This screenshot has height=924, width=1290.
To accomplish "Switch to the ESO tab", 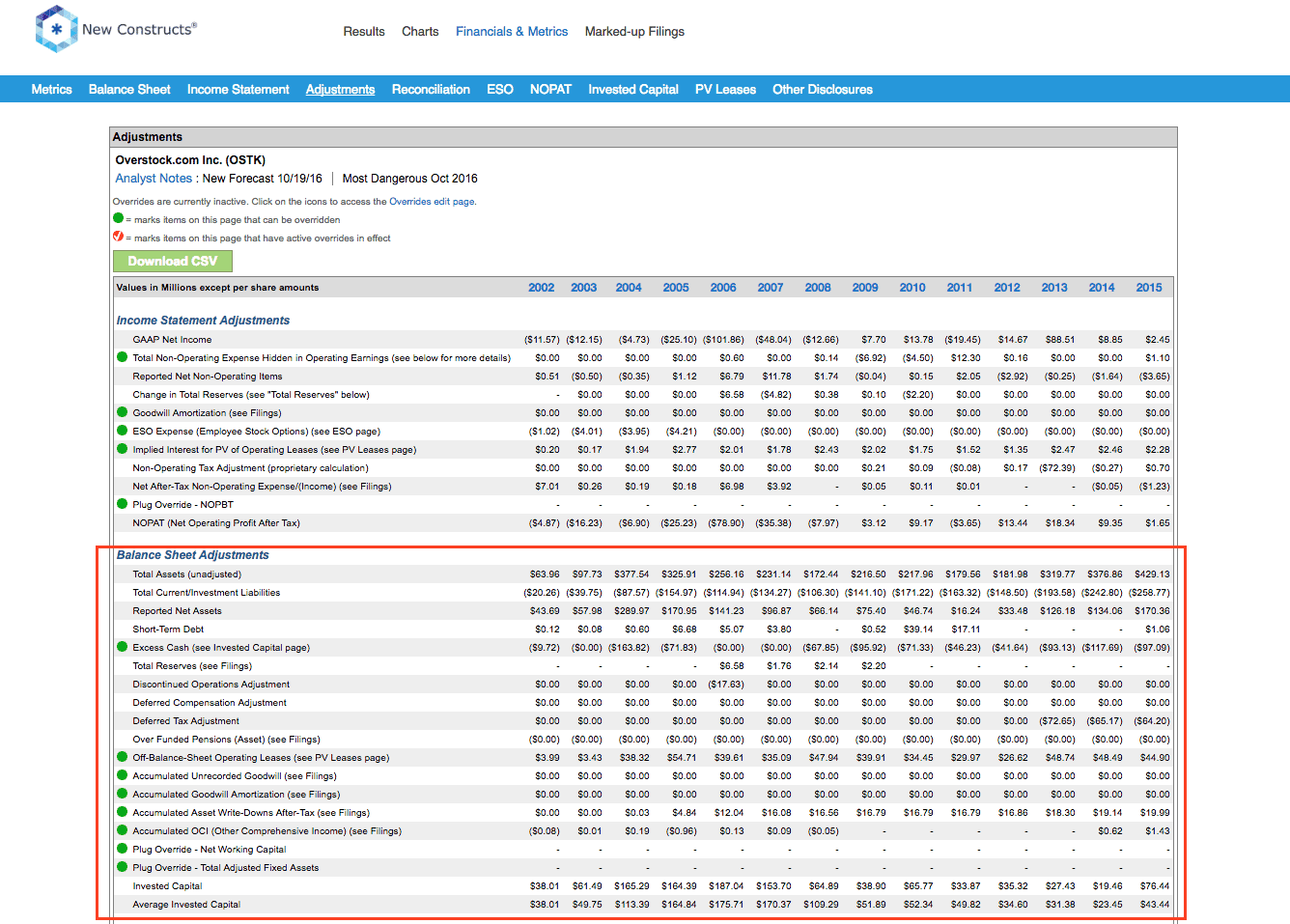I will pos(500,89).
